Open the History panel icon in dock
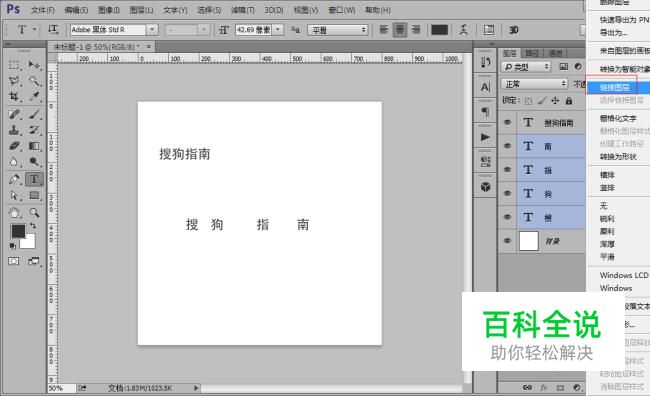 pos(485,62)
